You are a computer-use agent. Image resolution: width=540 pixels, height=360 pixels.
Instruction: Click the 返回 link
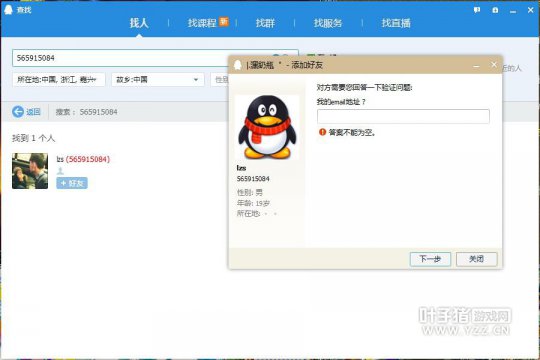[33, 112]
